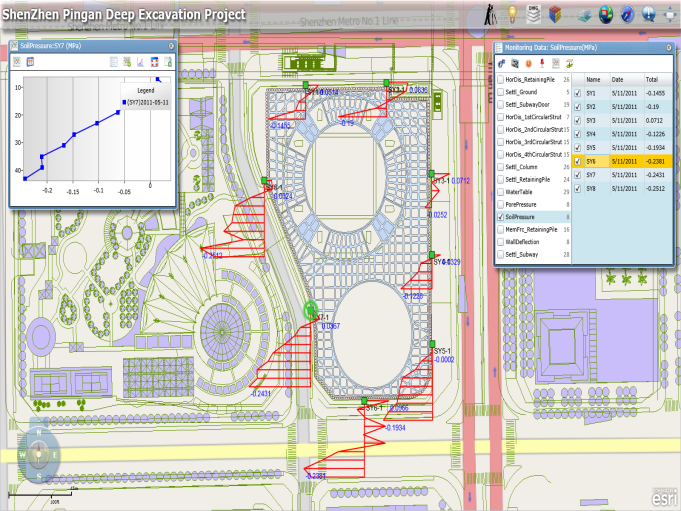Select the SY2 row in the data table
This screenshot has height=511, width=681.
622,107
